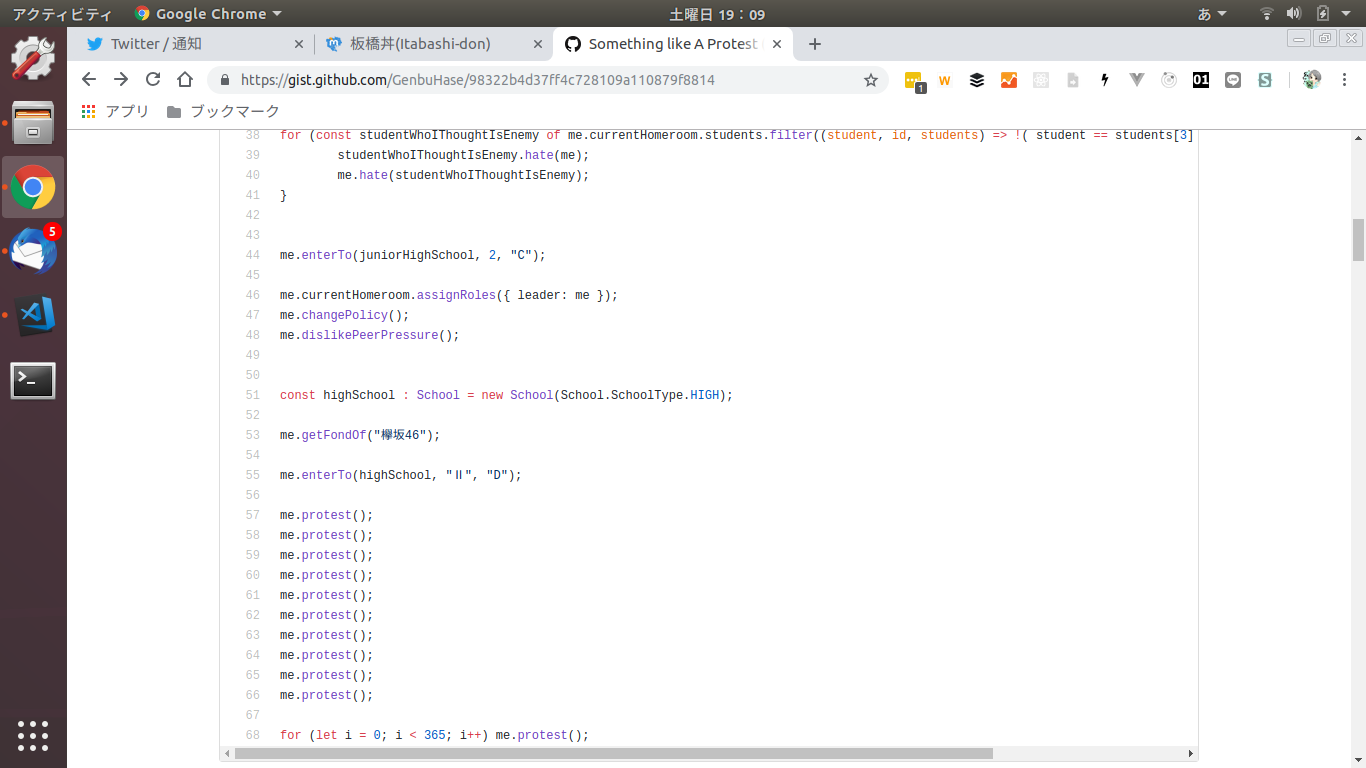Open a new browser tab
1366x768 pixels.
click(x=815, y=44)
